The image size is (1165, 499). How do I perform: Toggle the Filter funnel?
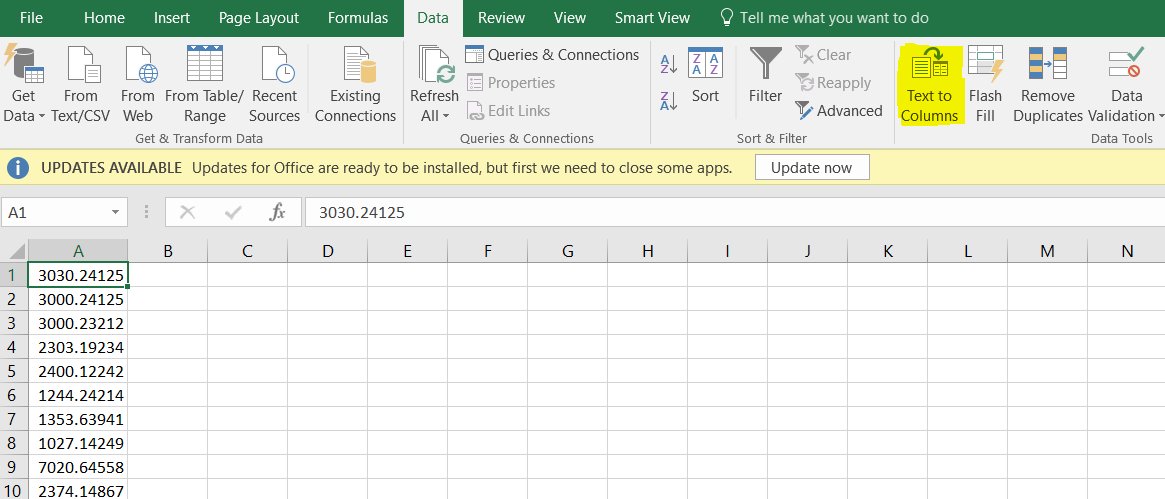pos(765,75)
